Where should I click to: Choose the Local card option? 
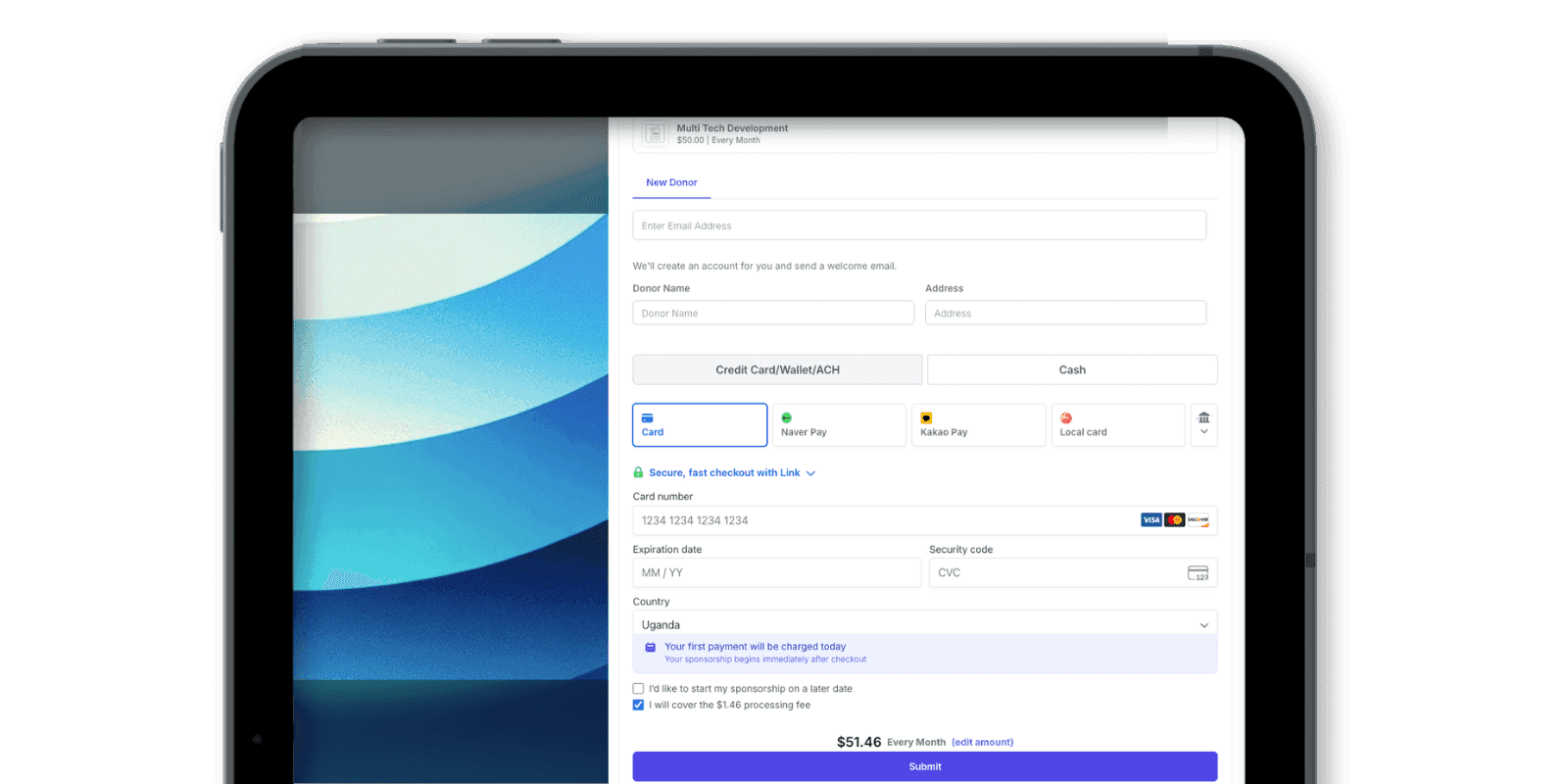pyautogui.click(x=1118, y=425)
